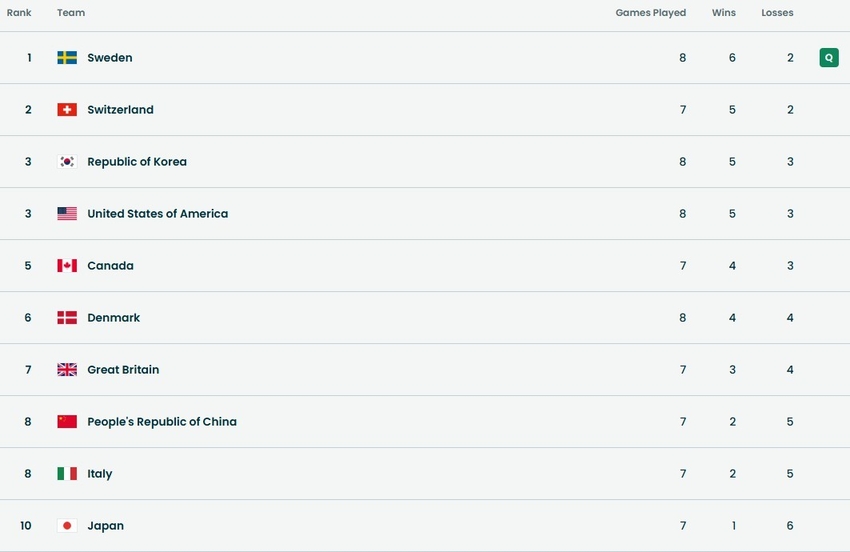Click the China flag icon
Viewport: 850px width, 552px height.
[67, 422]
